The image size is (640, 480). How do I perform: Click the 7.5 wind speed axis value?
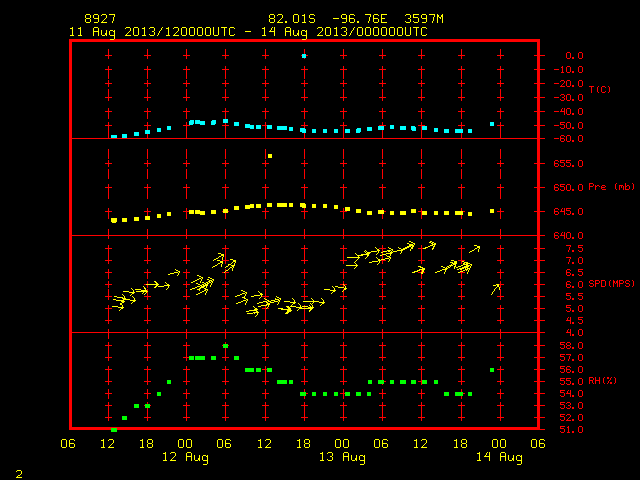[x=574, y=249]
